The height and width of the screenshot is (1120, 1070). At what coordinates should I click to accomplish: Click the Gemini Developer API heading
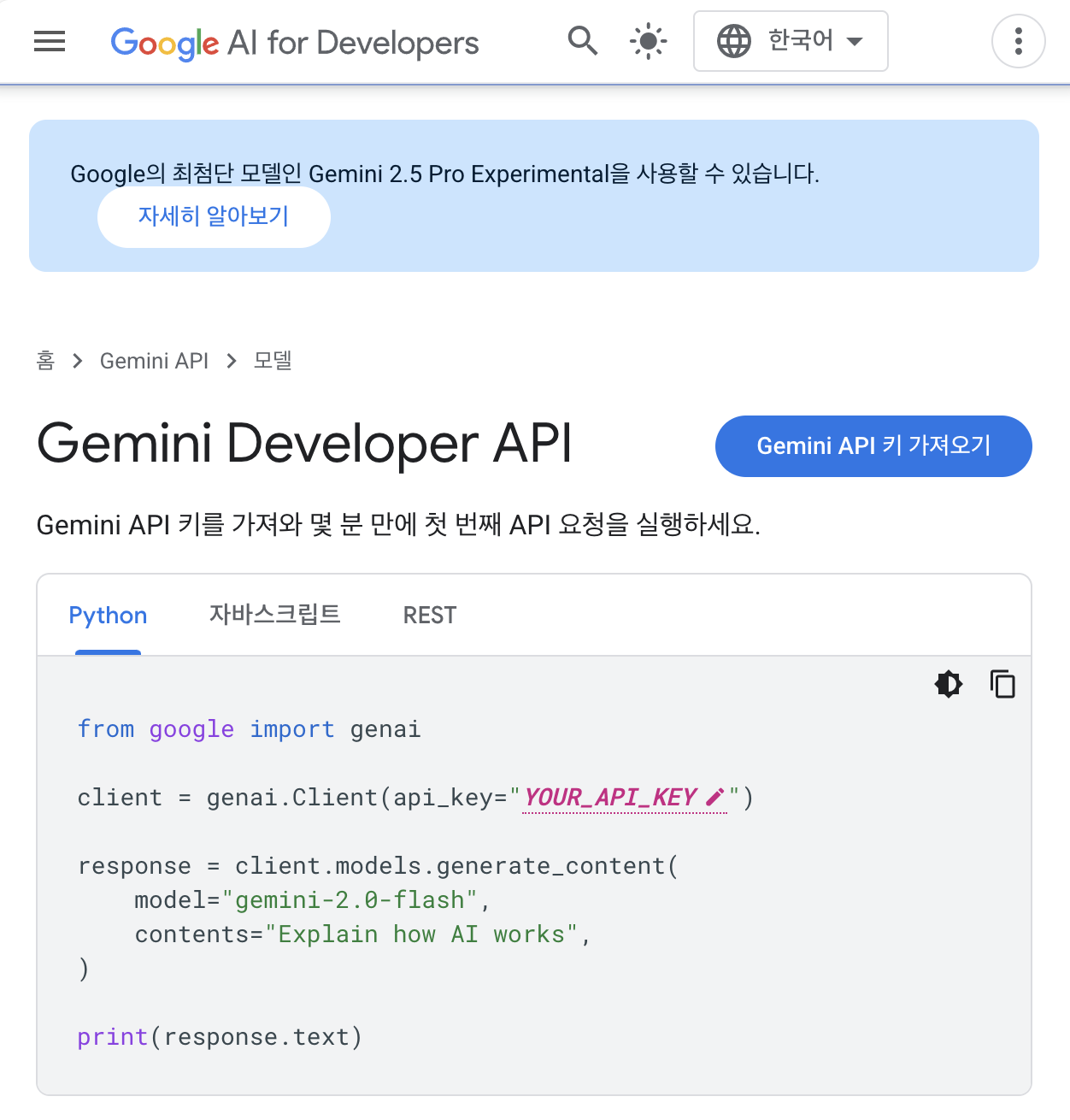pos(304,444)
